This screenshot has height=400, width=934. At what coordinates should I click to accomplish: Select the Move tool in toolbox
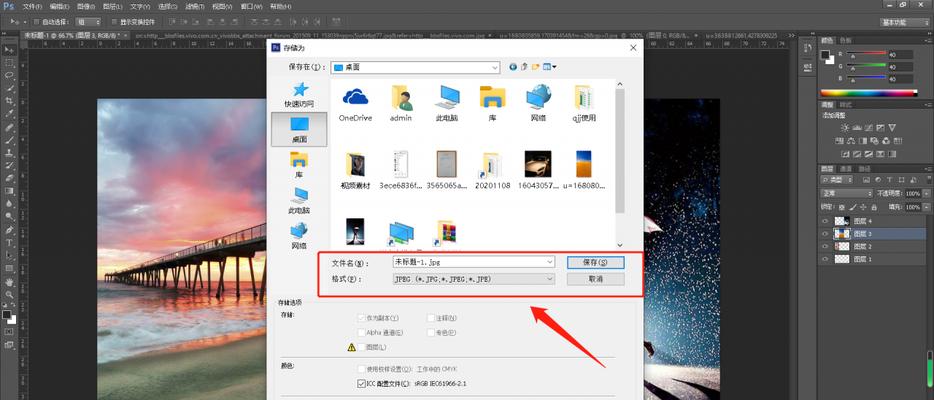(x=10, y=50)
